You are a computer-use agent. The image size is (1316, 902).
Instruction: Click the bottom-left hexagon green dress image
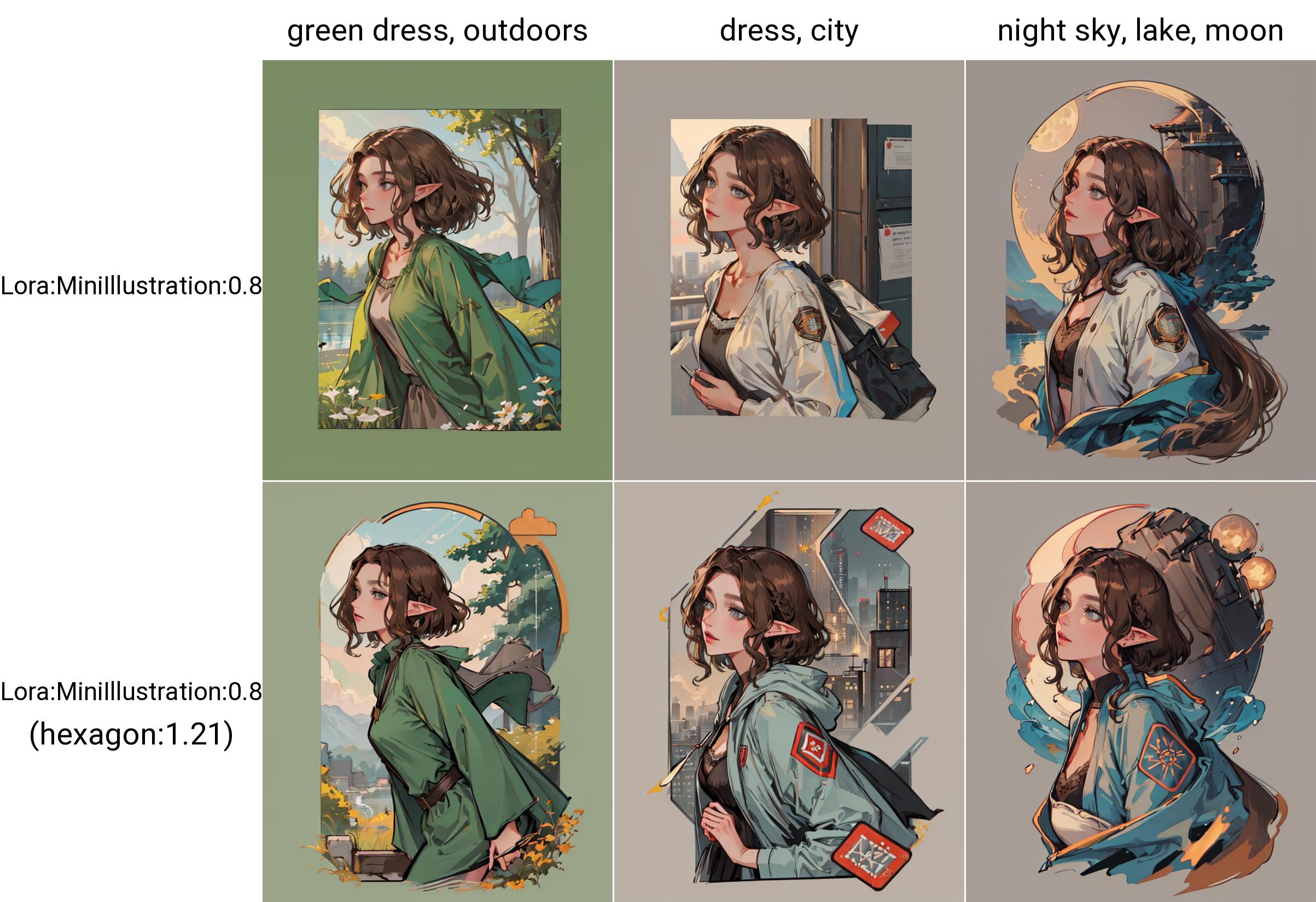coord(437,692)
